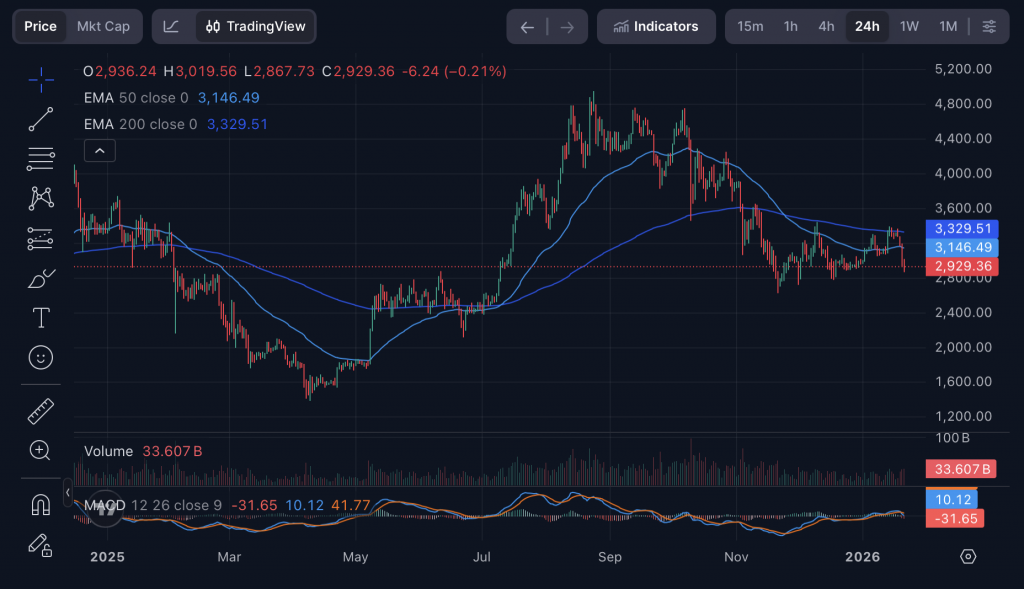Collapse the indicator legend with the chevron
Viewport: 1024px width, 589px height.
(100, 151)
